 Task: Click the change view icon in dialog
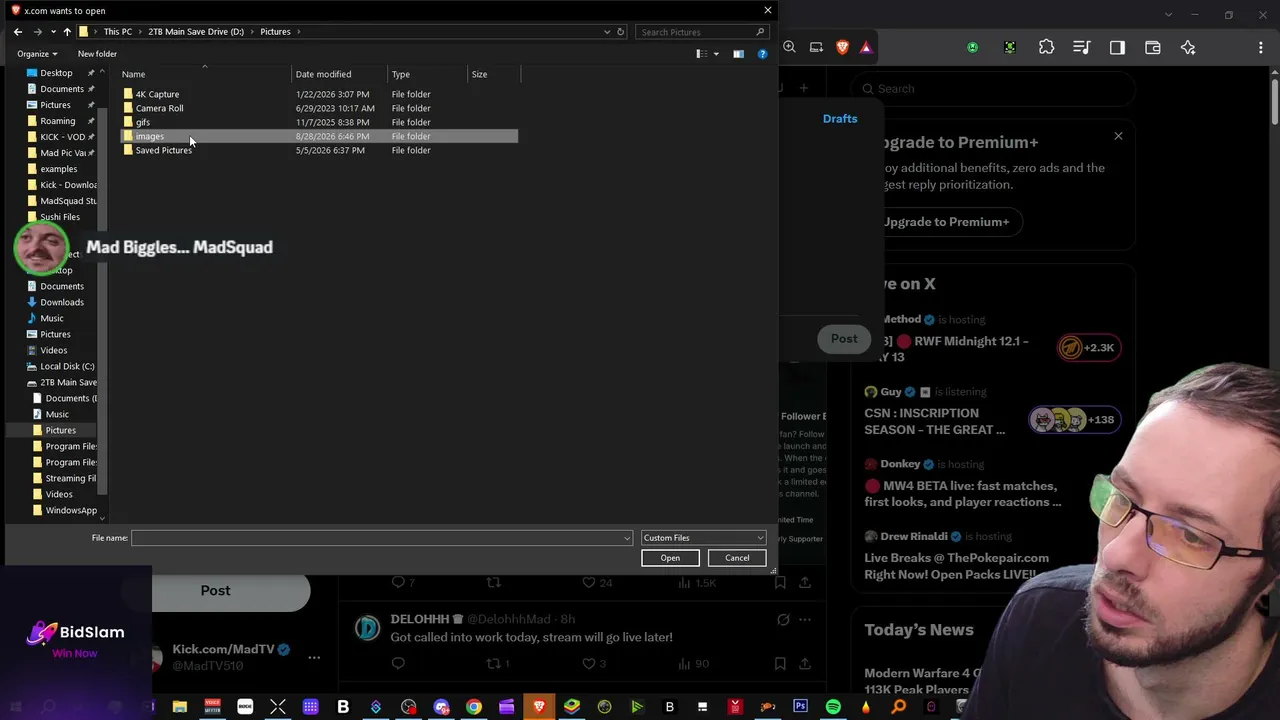pyautogui.click(x=702, y=54)
